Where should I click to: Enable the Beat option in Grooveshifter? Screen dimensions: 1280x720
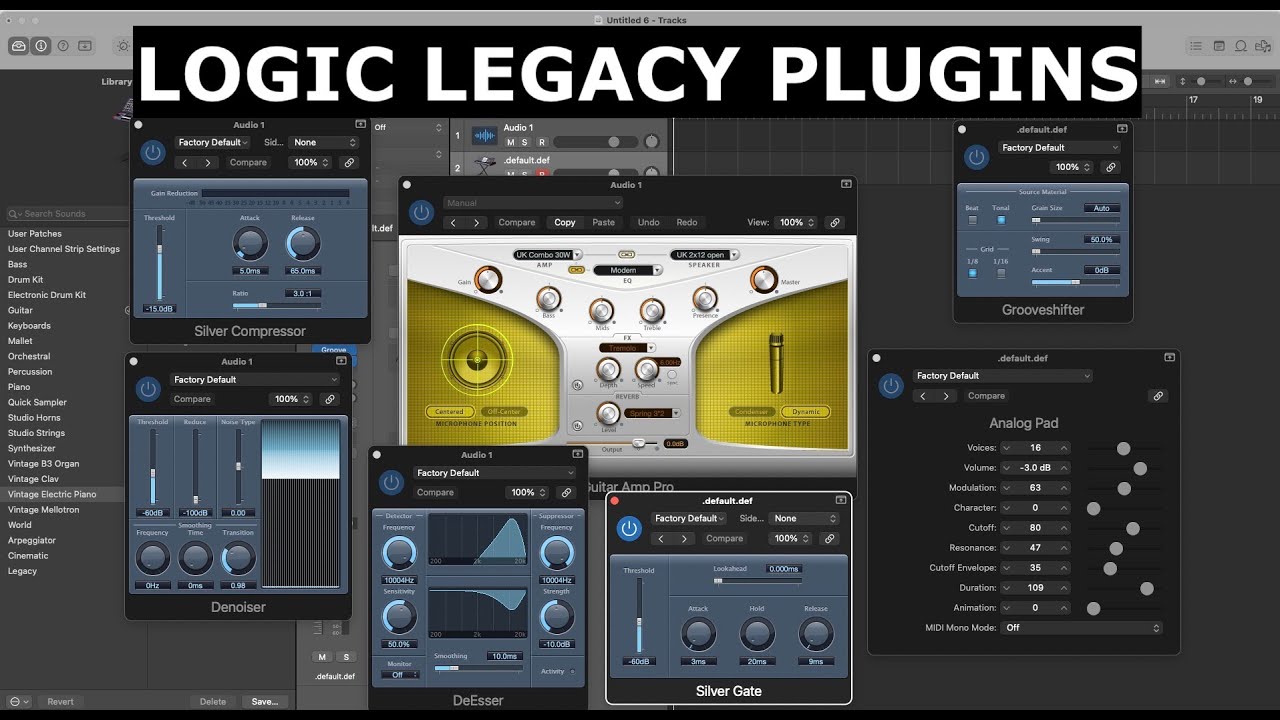click(972, 220)
